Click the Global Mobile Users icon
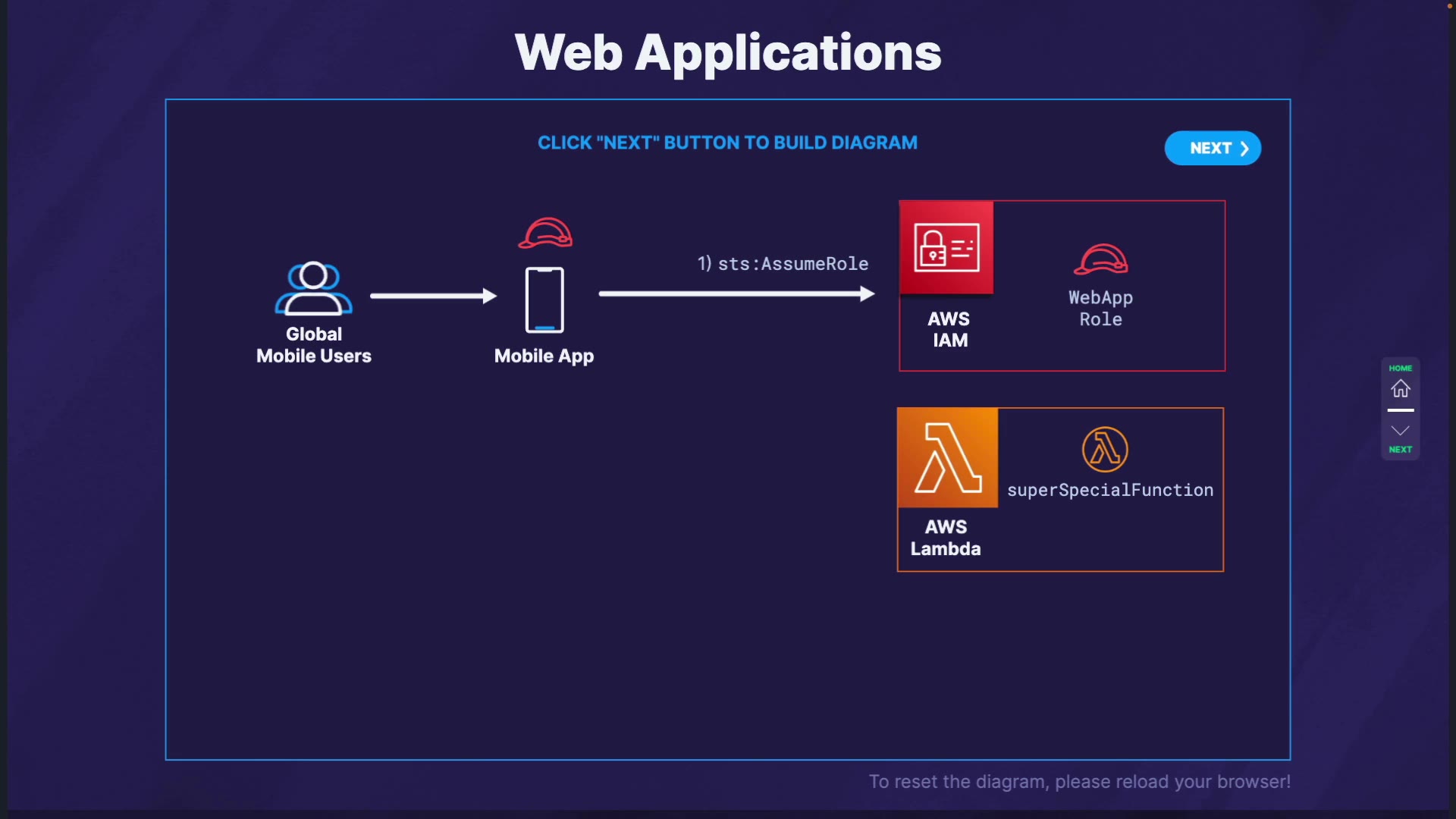This screenshot has height=819, width=1456. 313,288
